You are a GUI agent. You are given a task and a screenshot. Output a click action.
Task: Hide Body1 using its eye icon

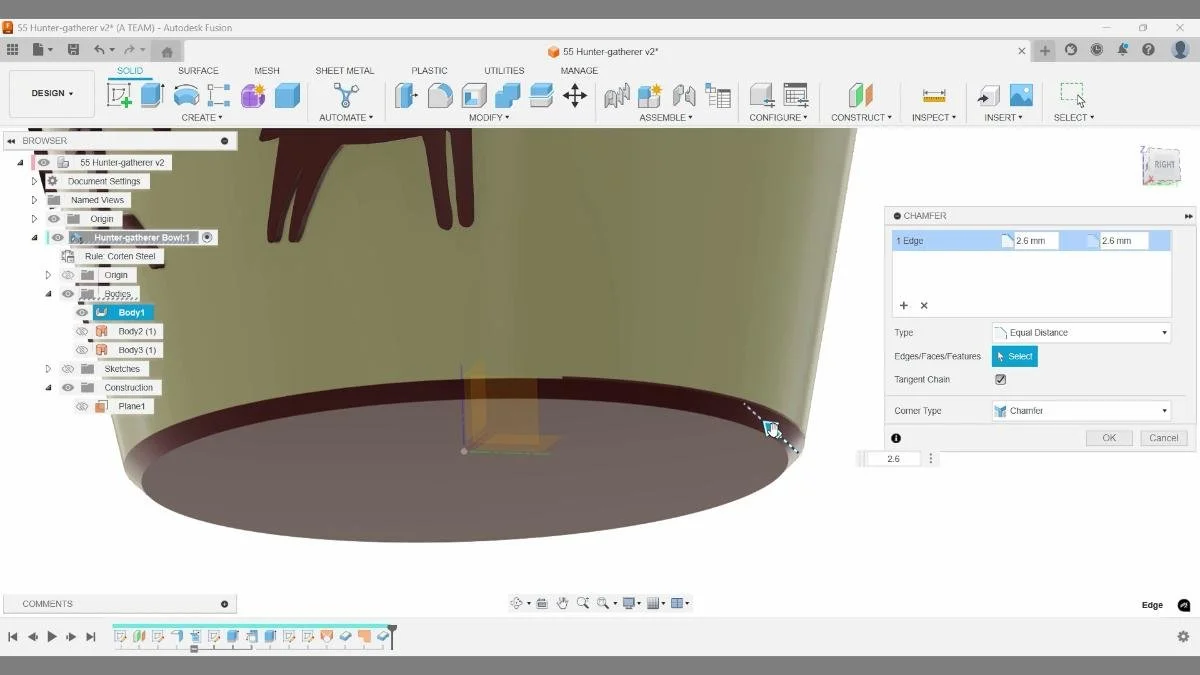pyautogui.click(x=82, y=312)
